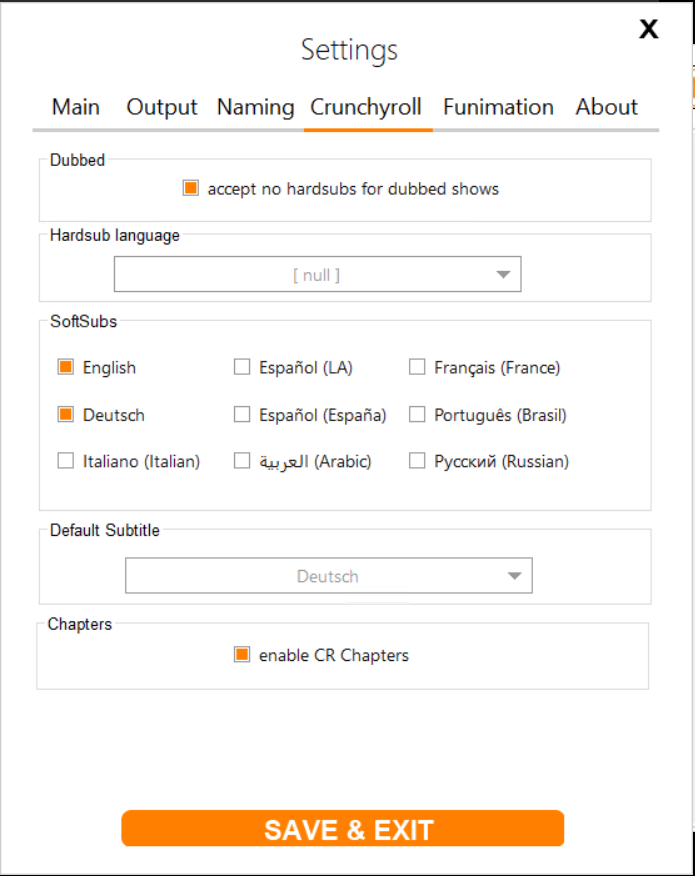Enable the Arabic (العربية) softsub
The height and width of the screenshot is (876, 695).
[241, 461]
